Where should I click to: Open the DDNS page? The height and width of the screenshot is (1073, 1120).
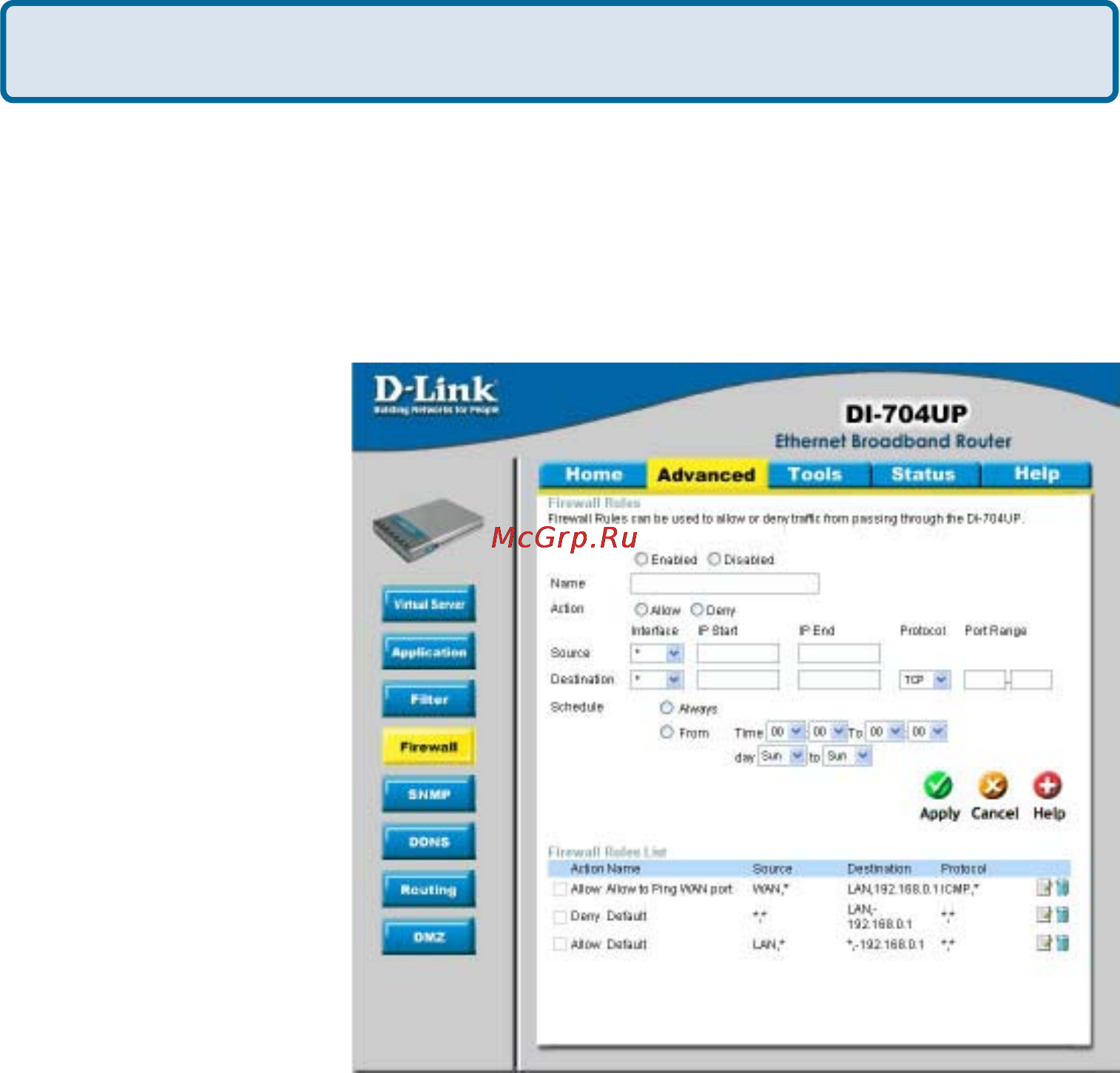coord(429,841)
